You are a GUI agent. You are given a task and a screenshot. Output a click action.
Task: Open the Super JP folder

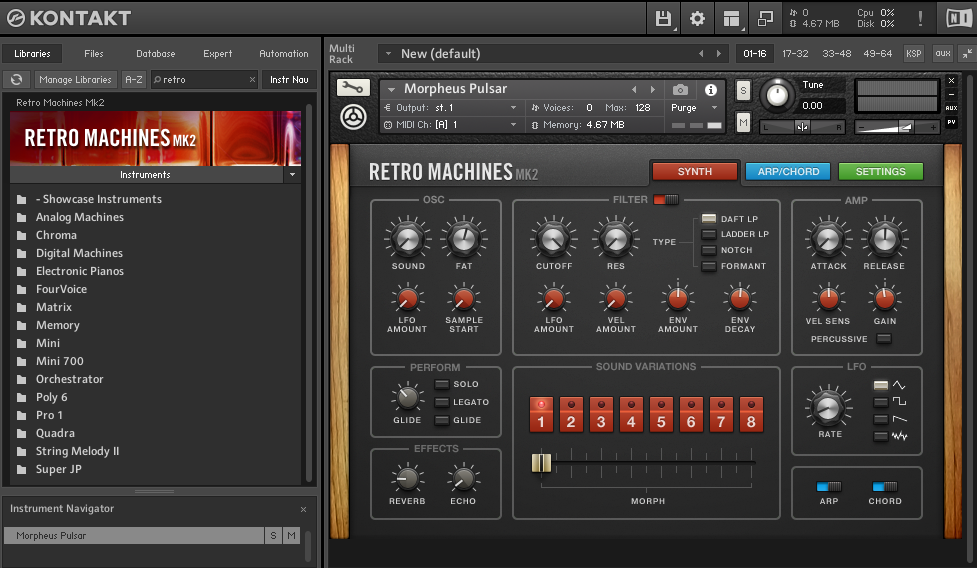click(x=59, y=470)
